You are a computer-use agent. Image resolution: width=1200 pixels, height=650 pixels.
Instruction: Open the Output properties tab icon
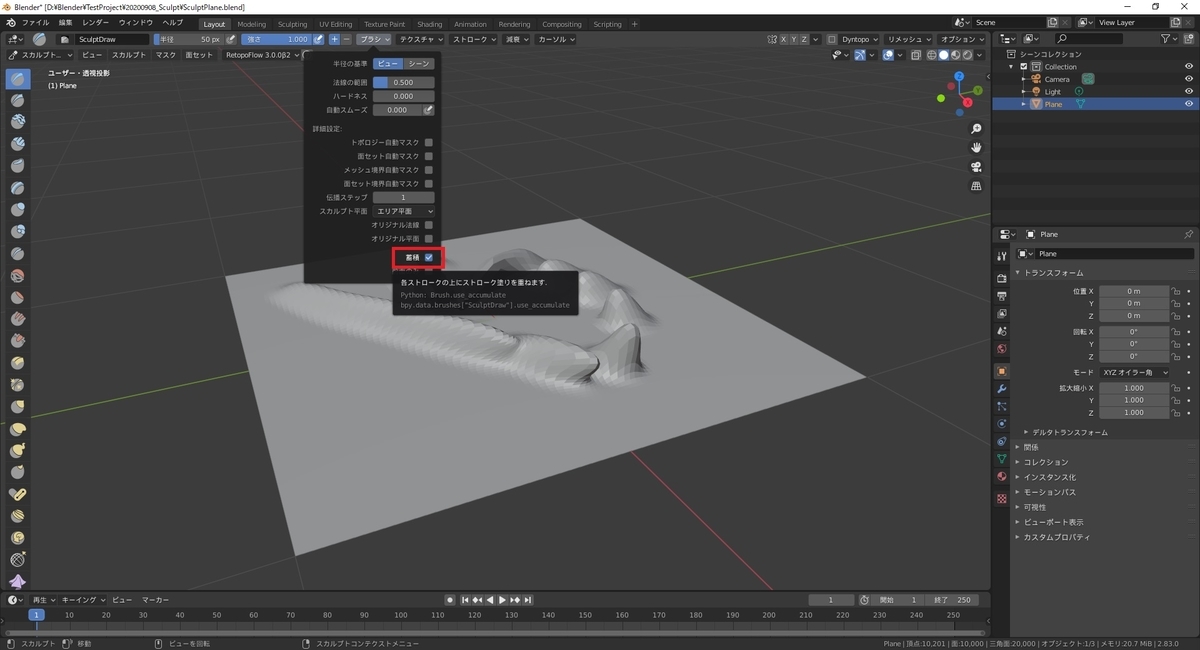(x=1001, y=296)
